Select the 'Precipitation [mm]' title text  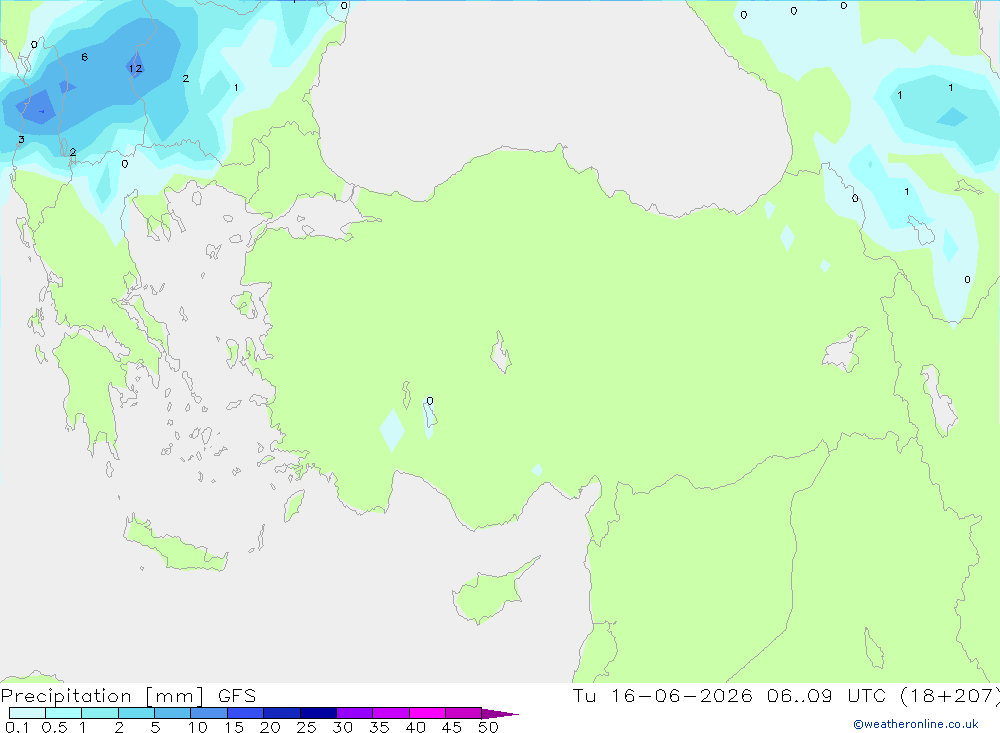pyautogui.click(x=102, y=696)
